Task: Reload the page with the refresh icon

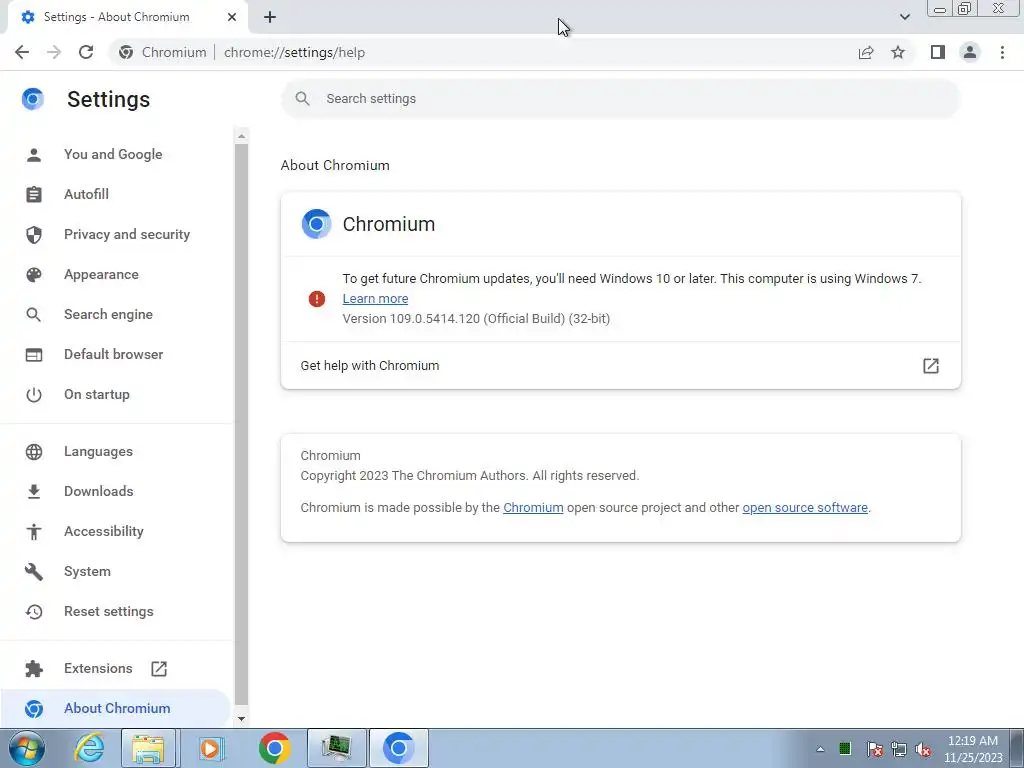Action: 86,52
